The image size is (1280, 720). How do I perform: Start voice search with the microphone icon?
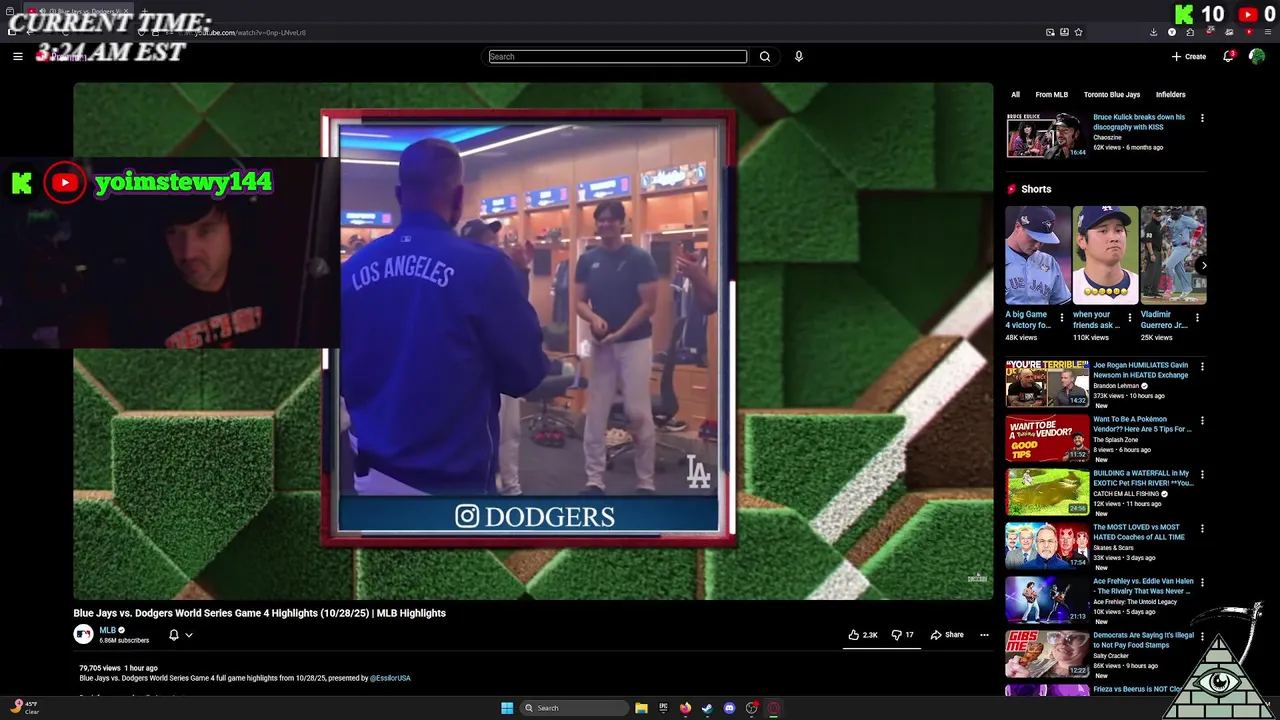pos(798,57)
